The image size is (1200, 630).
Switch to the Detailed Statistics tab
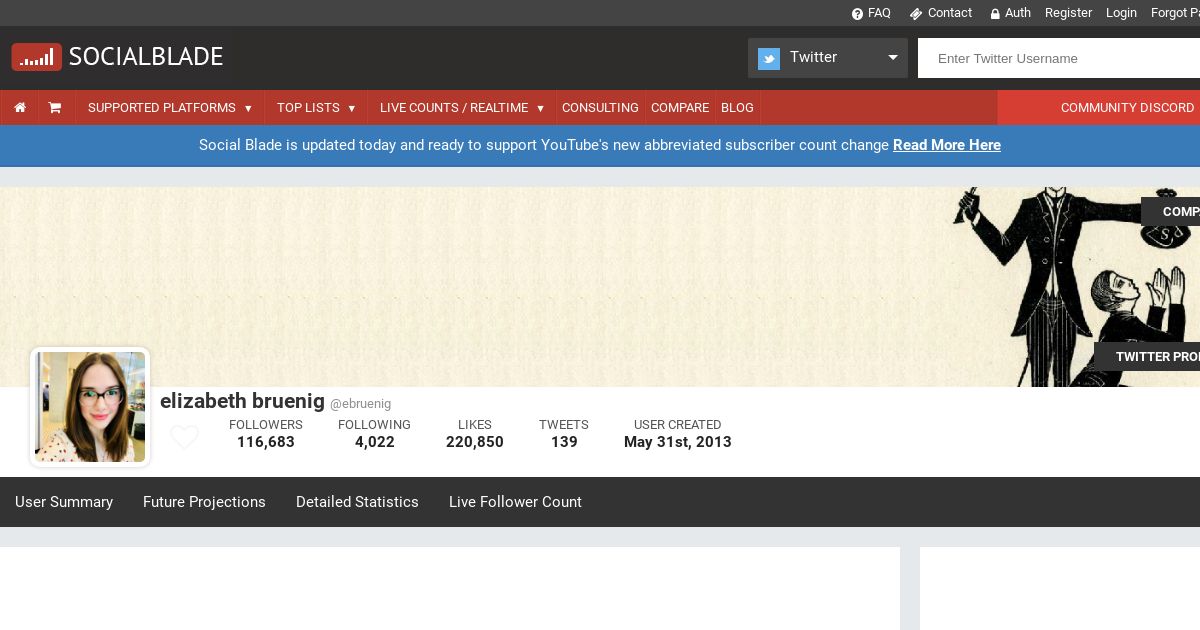pyautogui.click(x=357, y=502)
